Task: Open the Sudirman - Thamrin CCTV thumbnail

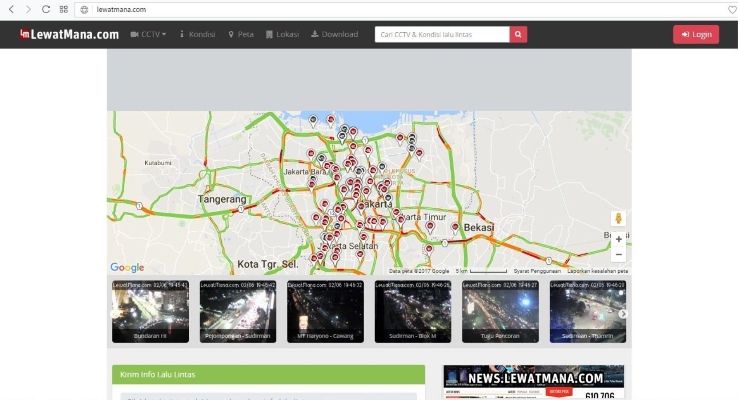Action: coord(588,312)
